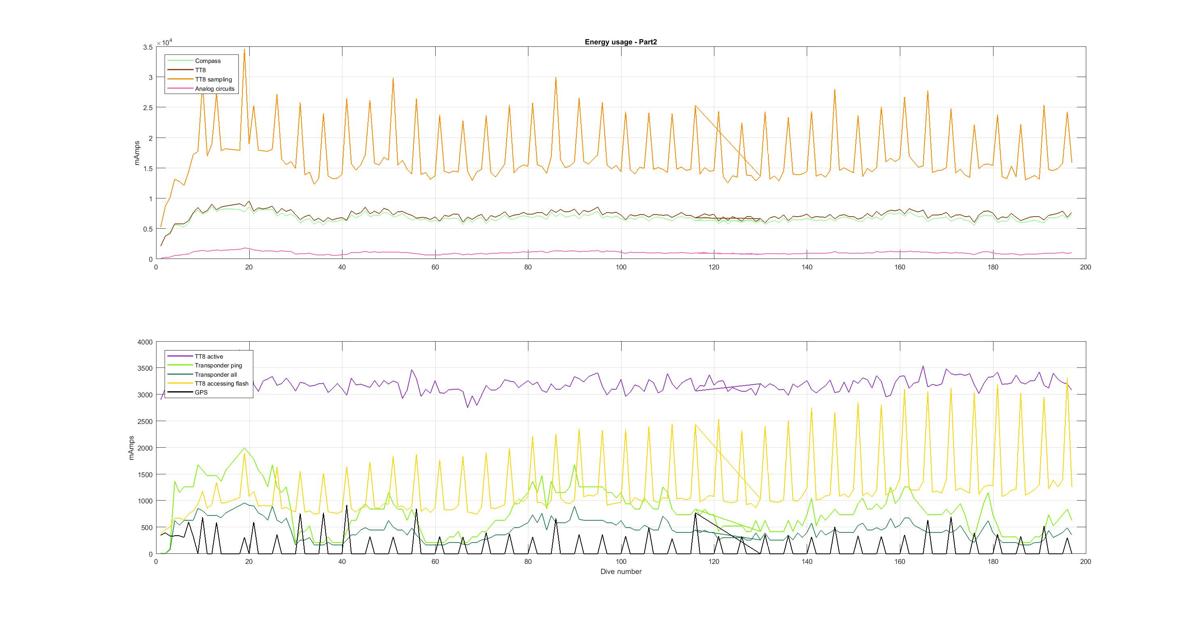Select the "TT8 accessing flash" legend label

(x=222, y=383)
